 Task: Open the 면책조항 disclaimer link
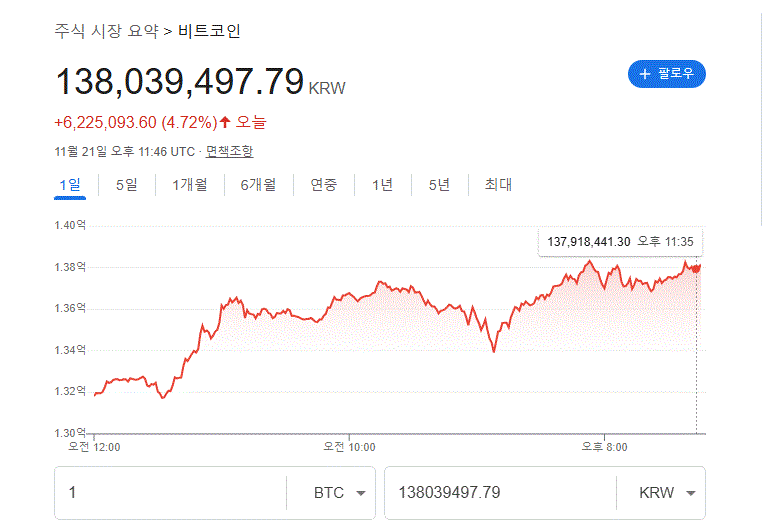point(229,152)
